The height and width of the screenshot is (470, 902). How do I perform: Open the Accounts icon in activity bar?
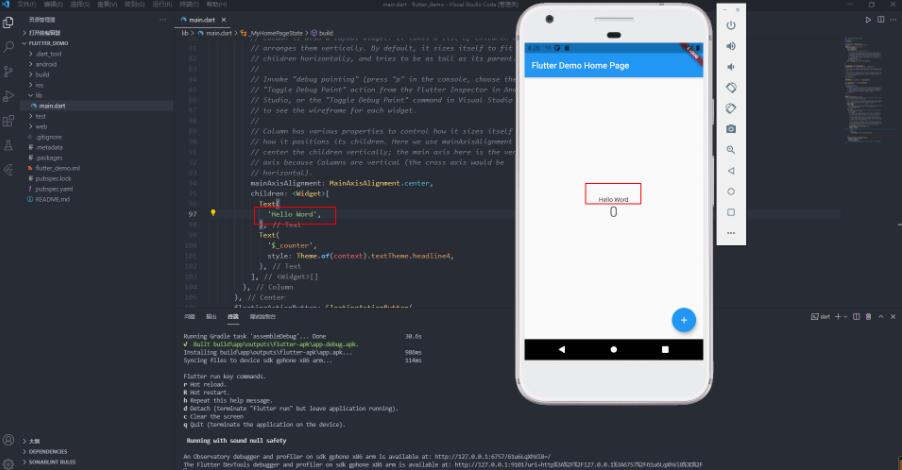[8, 440]
